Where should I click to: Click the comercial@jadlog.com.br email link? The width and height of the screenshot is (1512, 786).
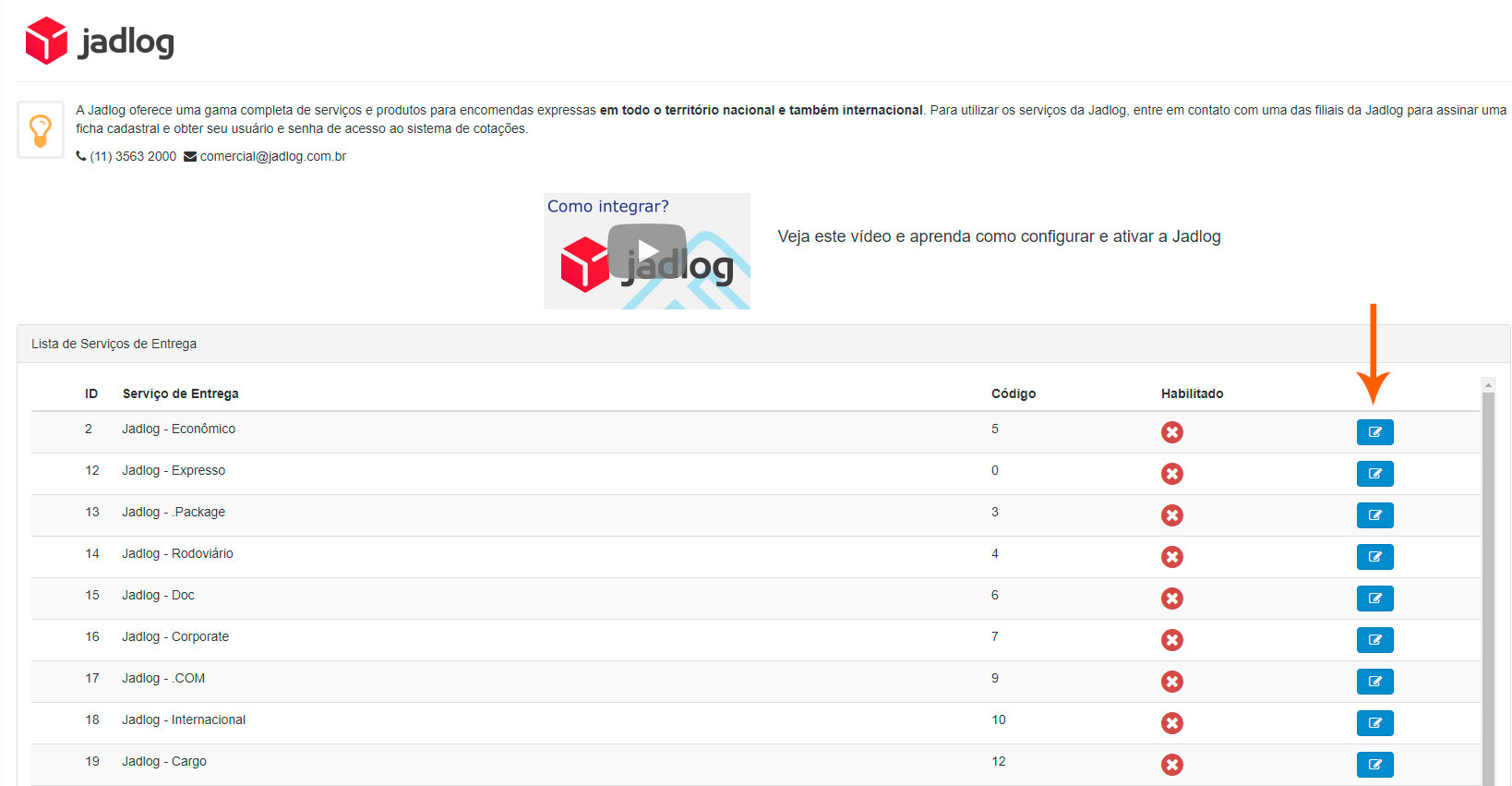pos(272,157)
